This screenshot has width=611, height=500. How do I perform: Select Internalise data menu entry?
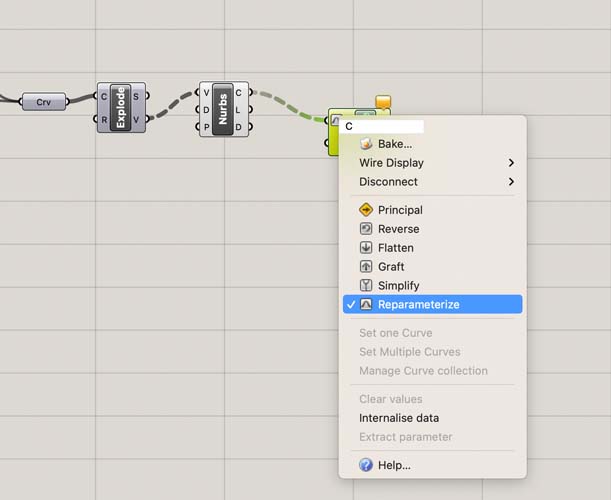(x=433, y=418)
